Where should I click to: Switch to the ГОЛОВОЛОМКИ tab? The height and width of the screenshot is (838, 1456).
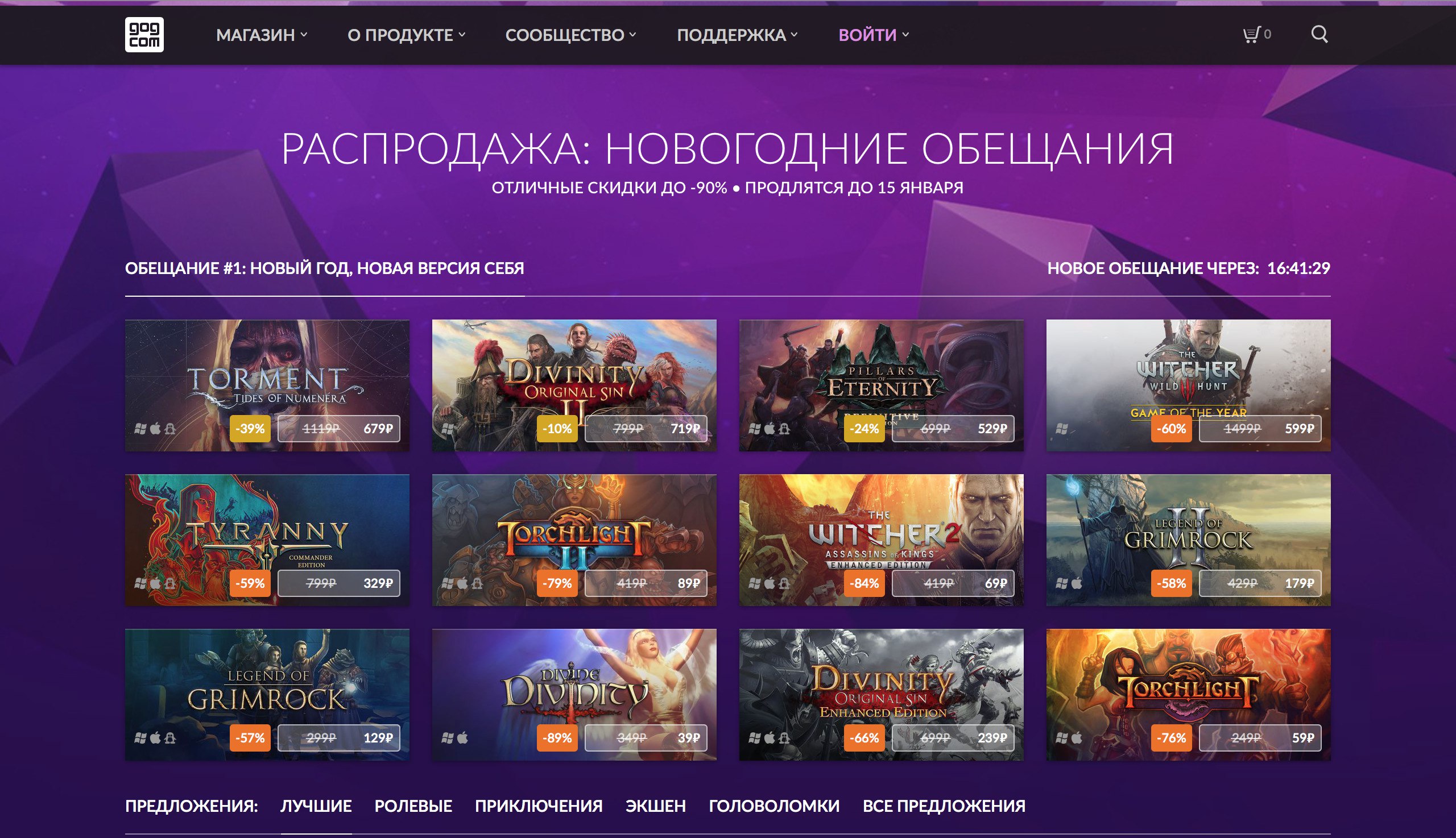pyautogui.click(x=774, y=806)
